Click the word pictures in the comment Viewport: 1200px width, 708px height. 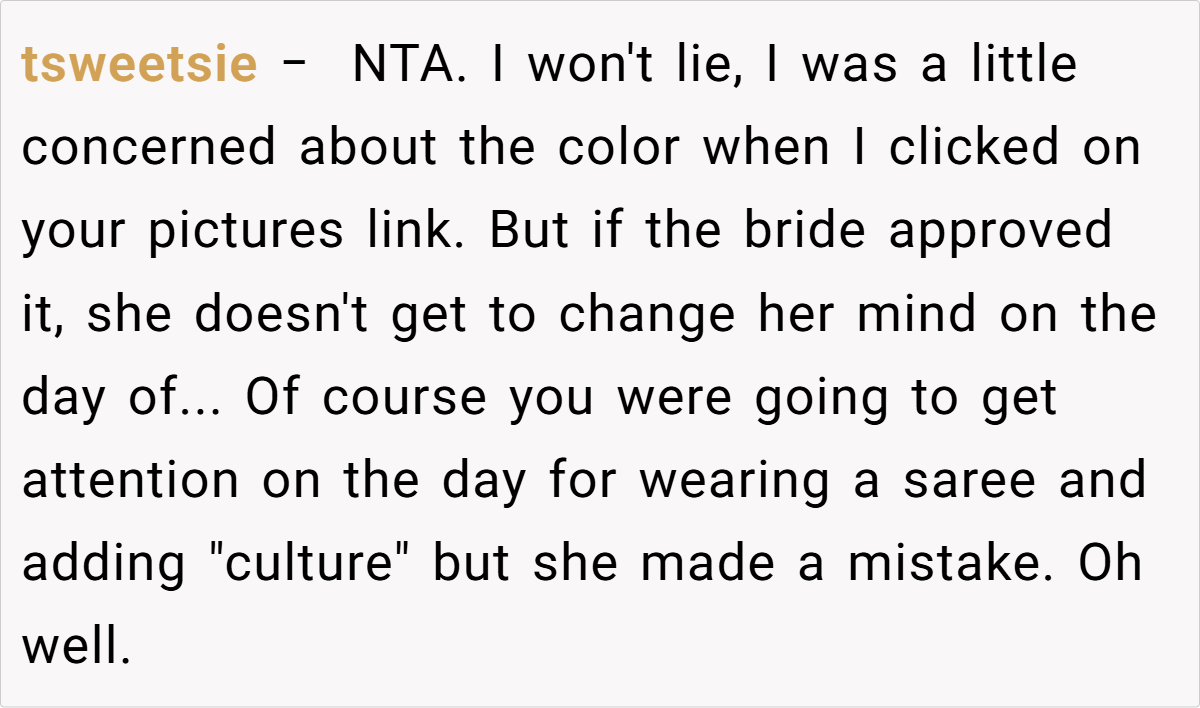(245, 233)
